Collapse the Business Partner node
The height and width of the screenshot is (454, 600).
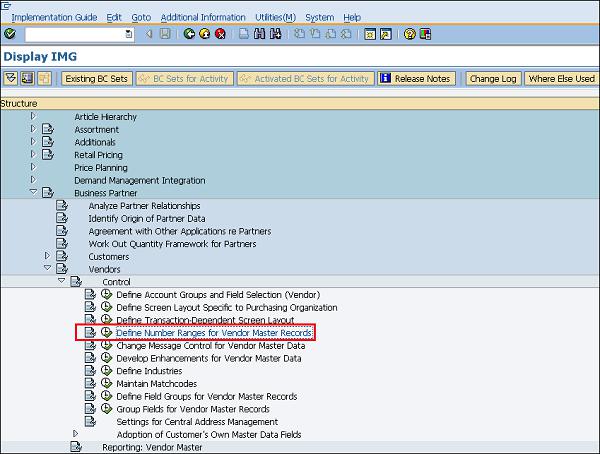pyautogui.click(x=33, y=192)
